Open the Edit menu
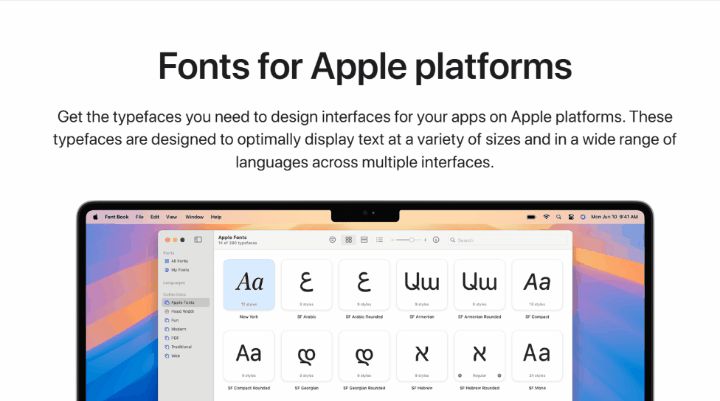This screenshot has height=401, width=720. click(x=155, y=217)
